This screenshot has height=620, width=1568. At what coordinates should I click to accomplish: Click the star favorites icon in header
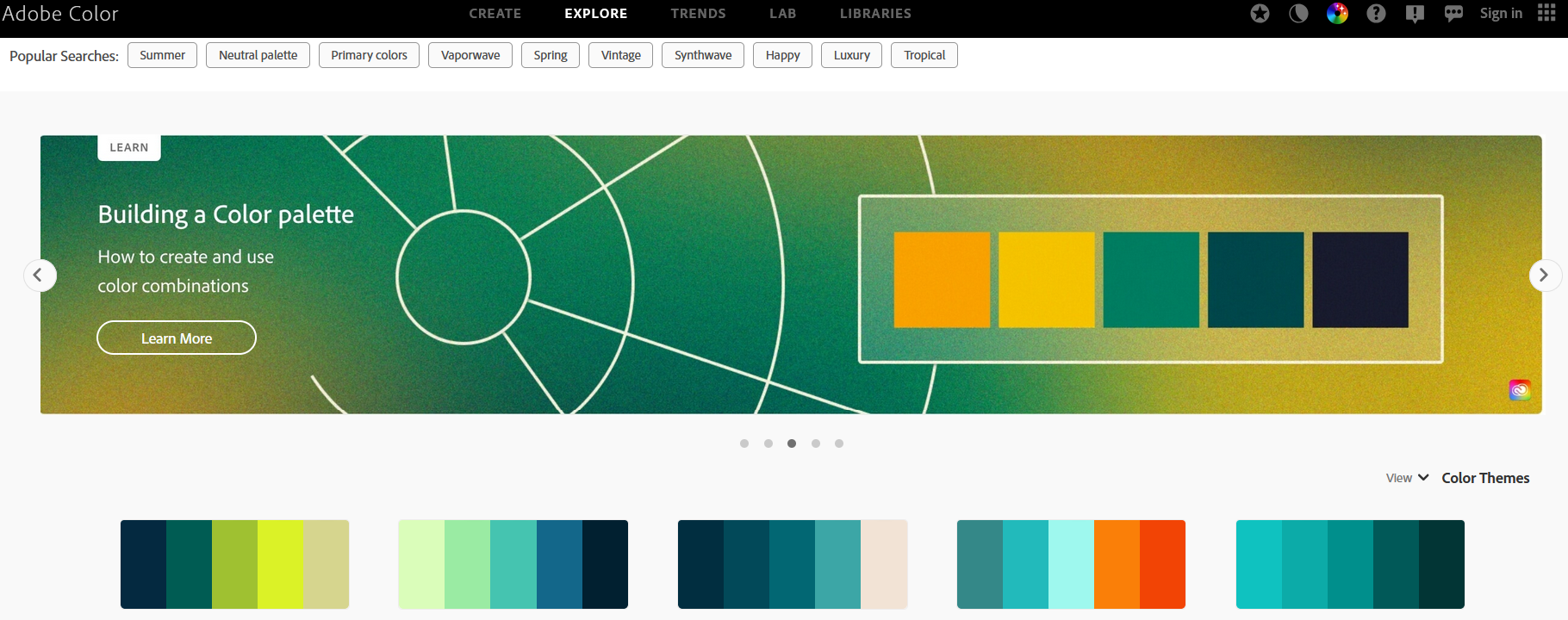[x=1260, y=13]
